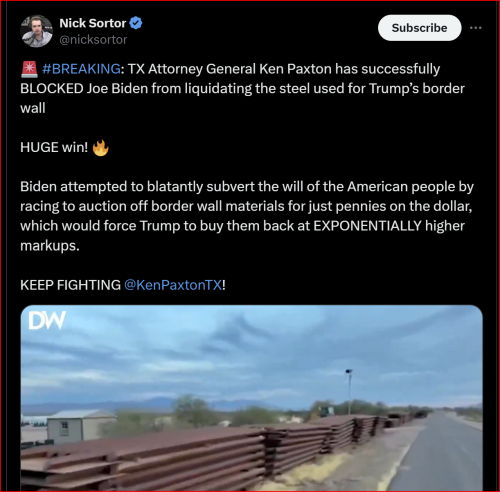Click the red siren emoji

click(x=29, y=69)
